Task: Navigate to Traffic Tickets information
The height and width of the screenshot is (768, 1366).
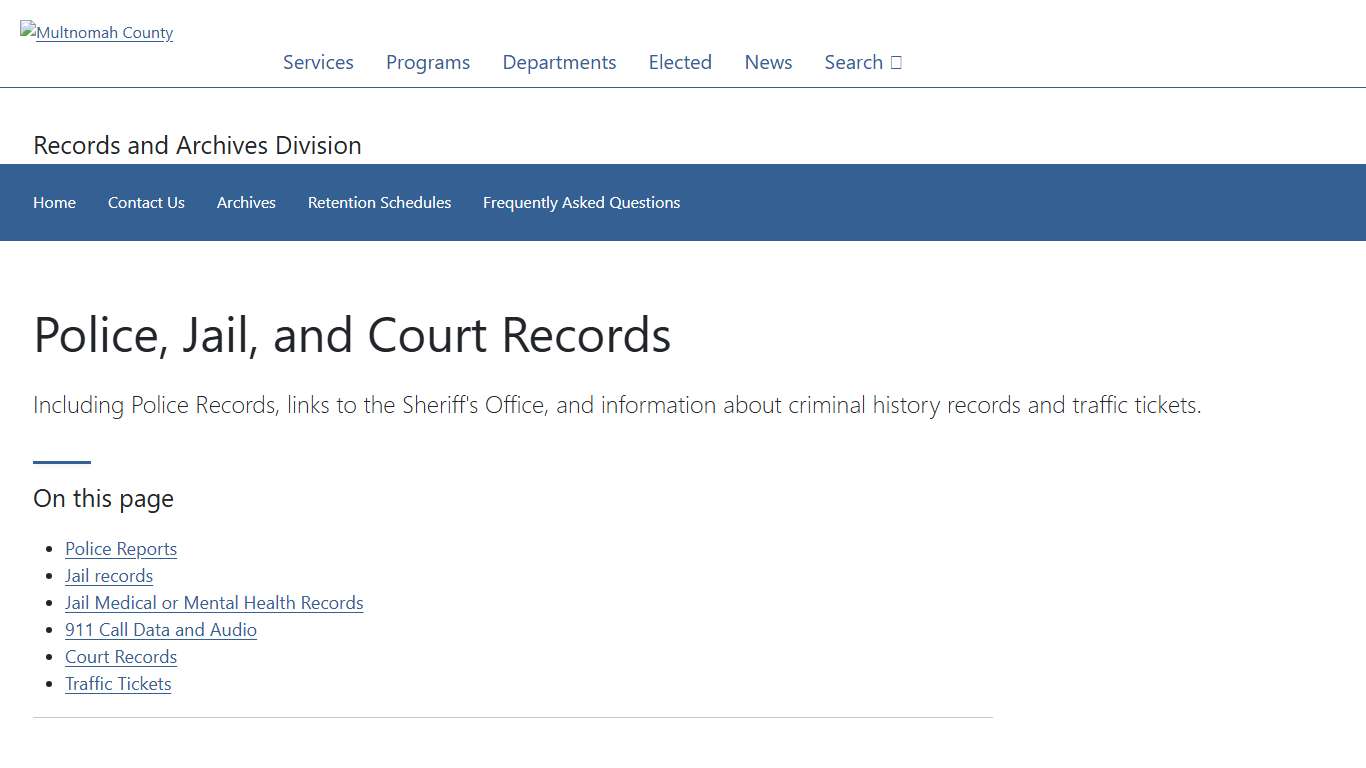Action: (117, 683)
